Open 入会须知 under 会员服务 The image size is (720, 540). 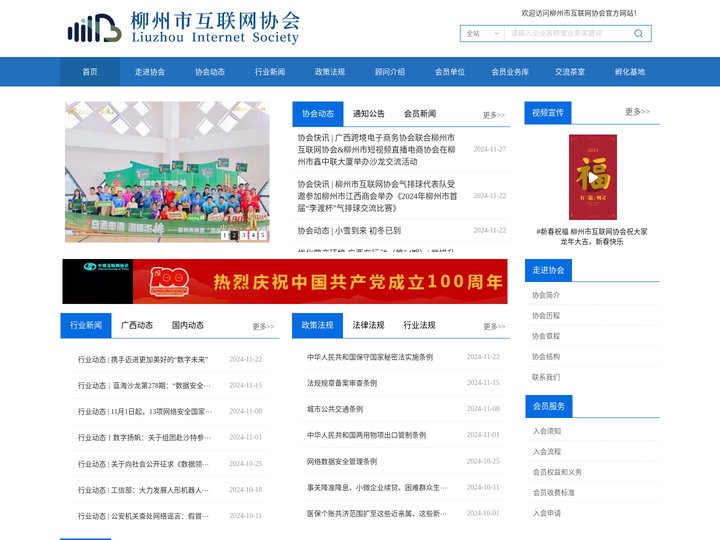547,431
